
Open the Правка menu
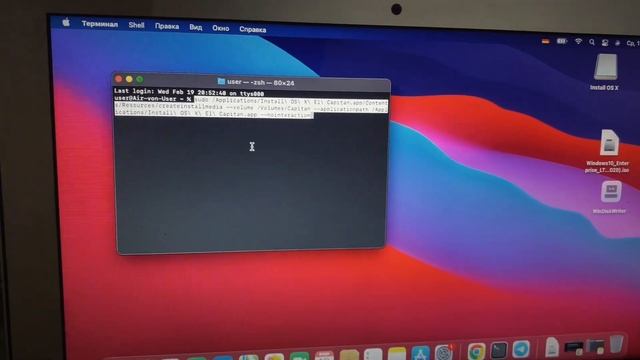(167, 27)
